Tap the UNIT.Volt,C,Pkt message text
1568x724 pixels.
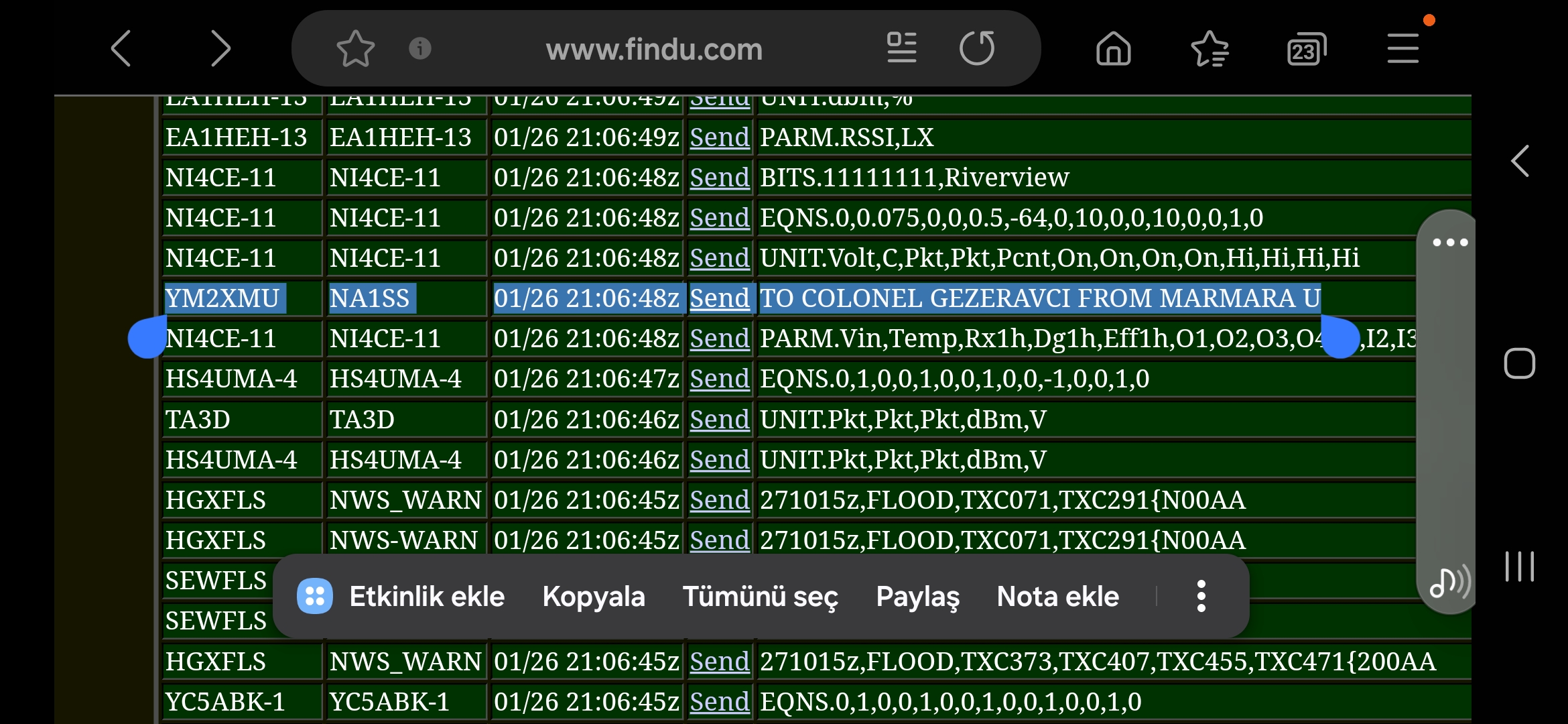click(1059, 258)
